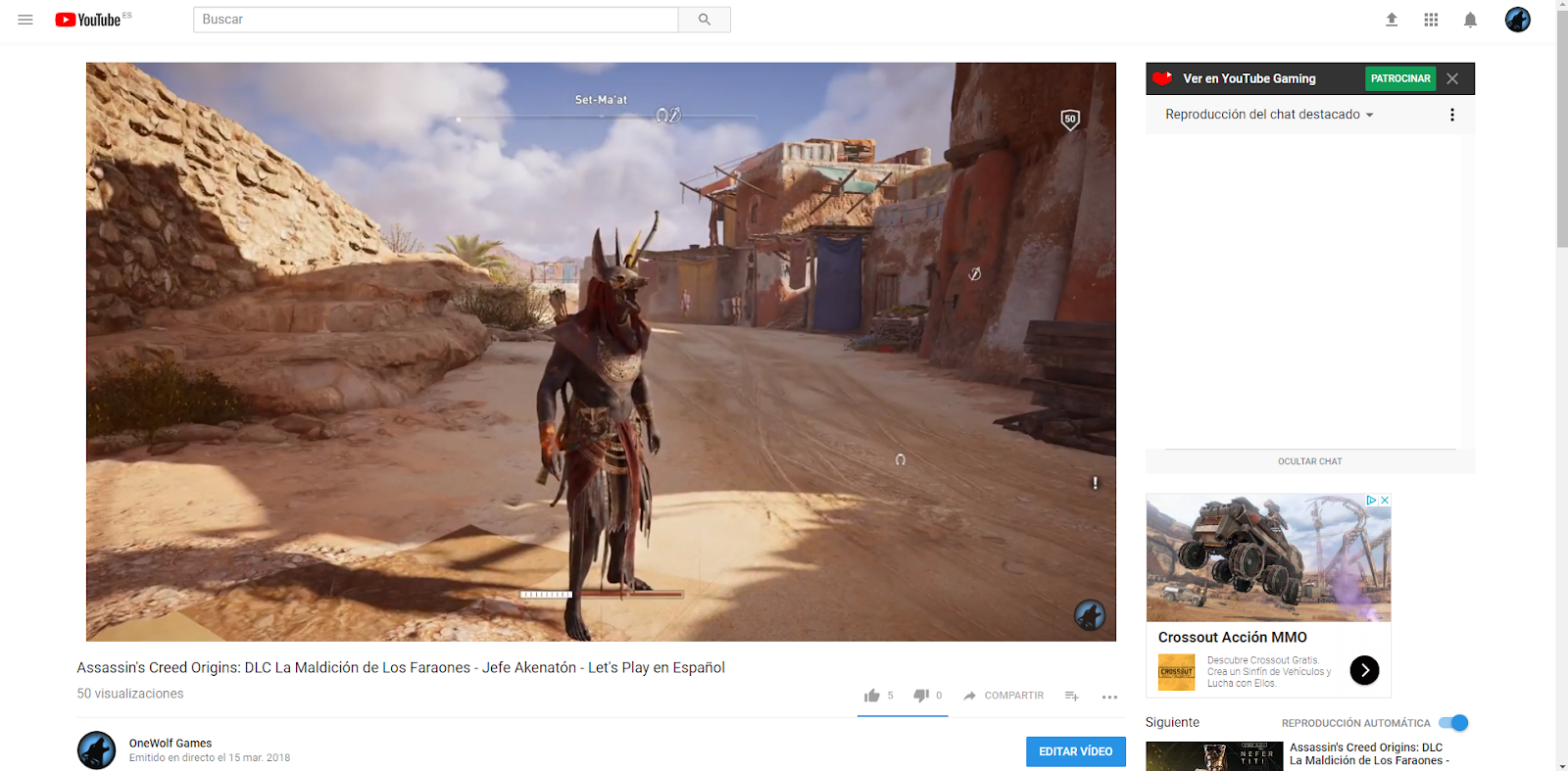The width and height of the screenshot is (1568, 771).
Task: Click the Siguiente heading
Action: 1172,722
